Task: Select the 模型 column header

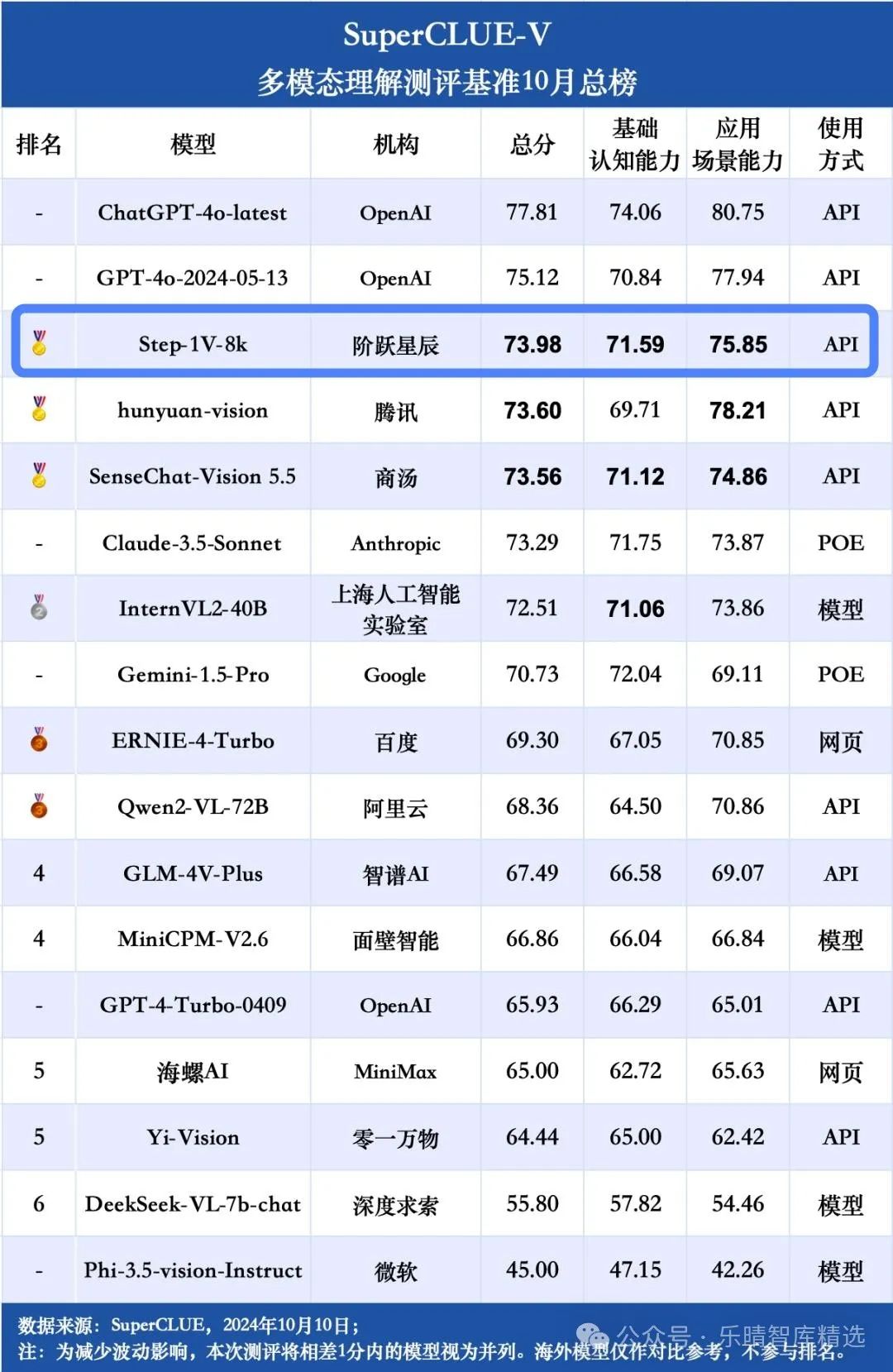Action: click(x=193, y=144)
